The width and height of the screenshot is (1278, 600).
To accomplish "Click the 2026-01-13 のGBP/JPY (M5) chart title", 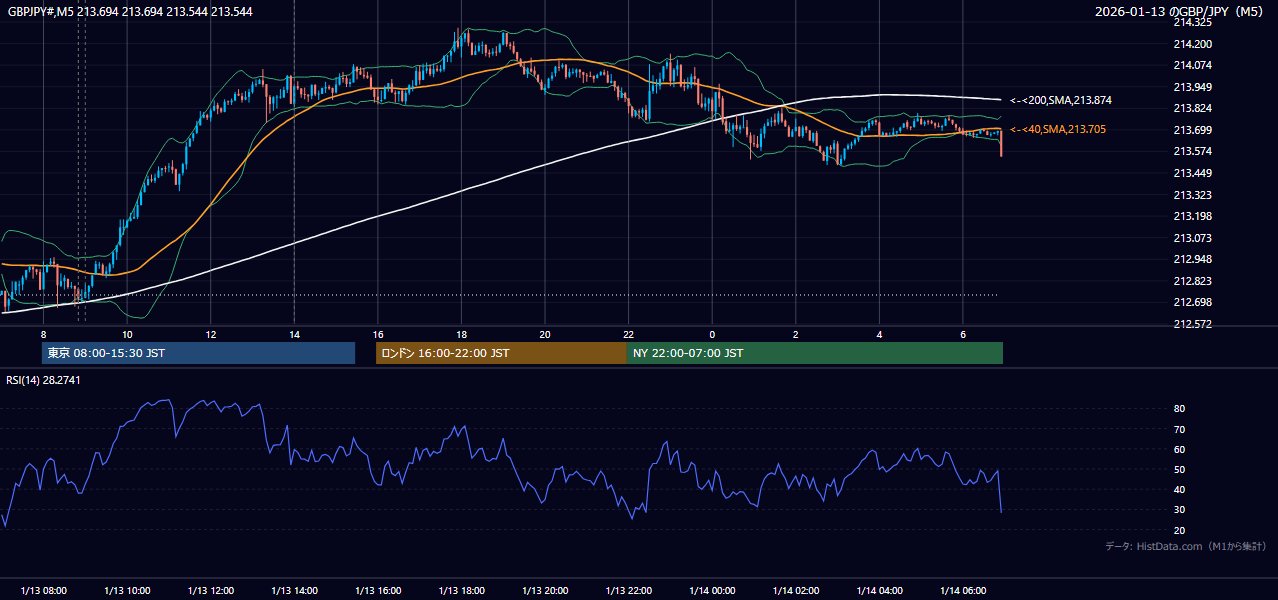I will coord(1181,12).
